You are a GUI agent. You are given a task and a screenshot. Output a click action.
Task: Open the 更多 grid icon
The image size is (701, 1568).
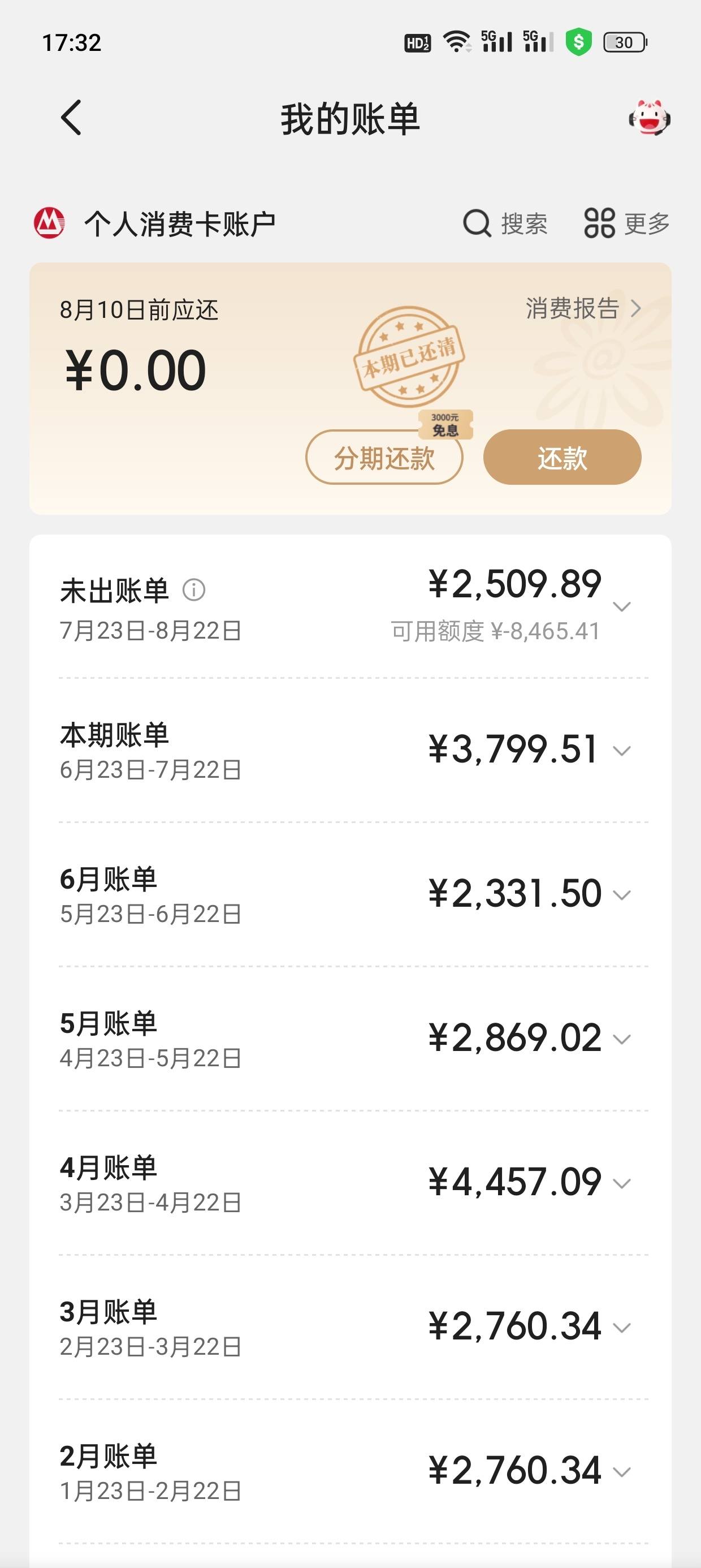[599, 223]
